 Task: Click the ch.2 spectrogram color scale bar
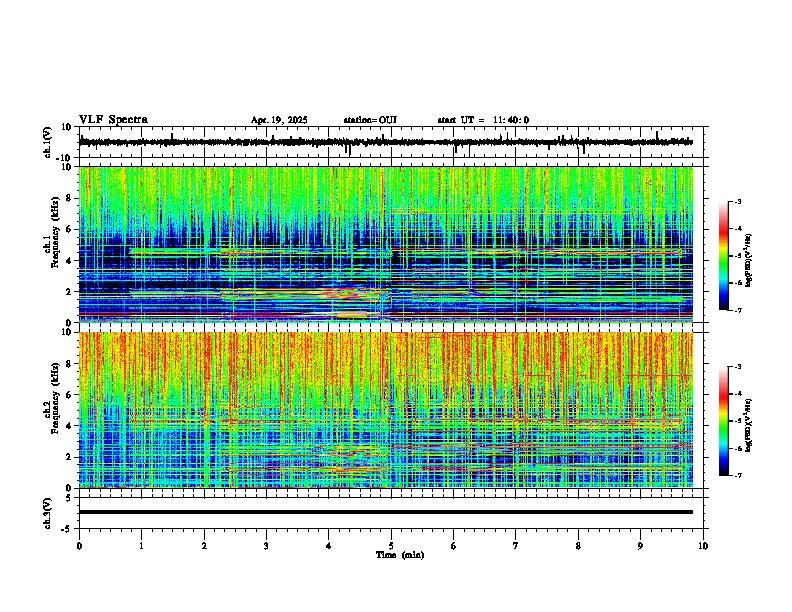click(724, 421)
